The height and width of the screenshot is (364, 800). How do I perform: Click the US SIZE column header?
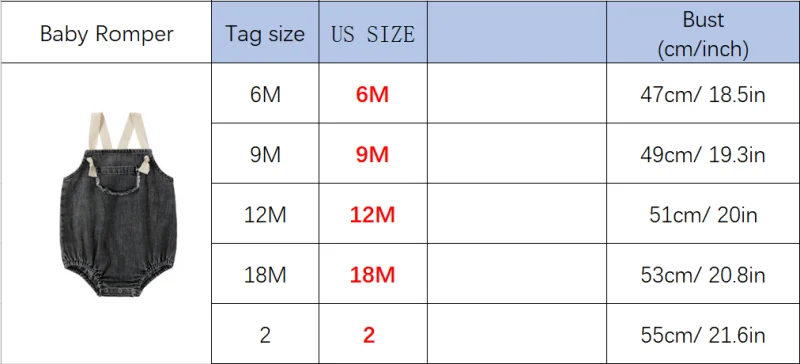tap(373, 34)
